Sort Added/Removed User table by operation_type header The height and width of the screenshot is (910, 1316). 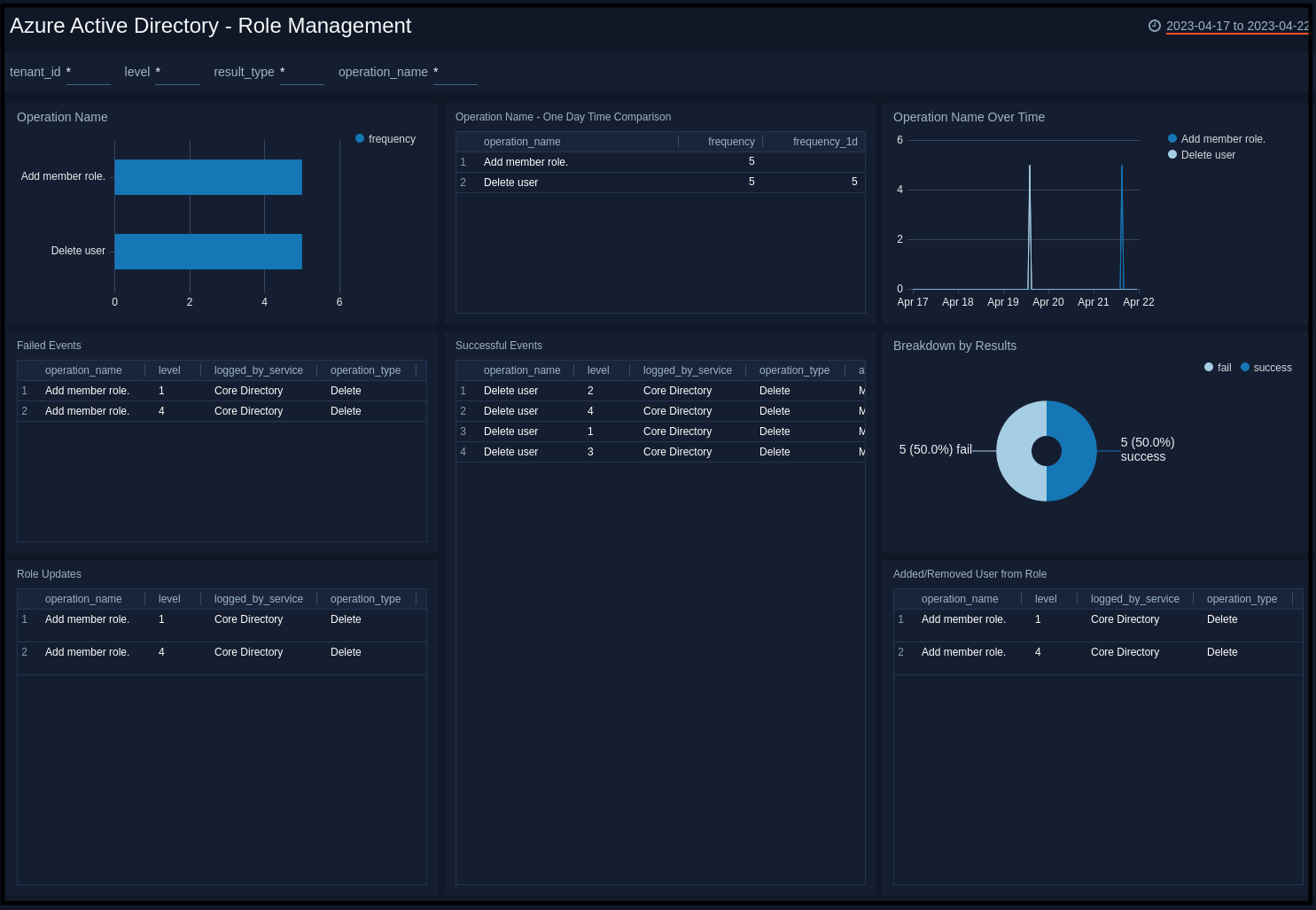click(1242, 599)
